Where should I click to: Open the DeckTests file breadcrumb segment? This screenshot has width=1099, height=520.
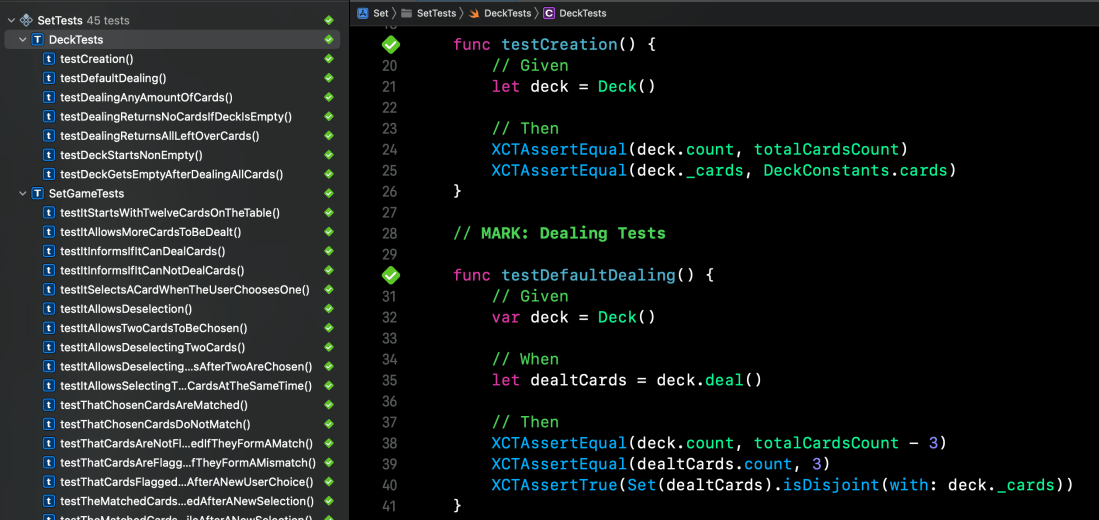(507, 13)
